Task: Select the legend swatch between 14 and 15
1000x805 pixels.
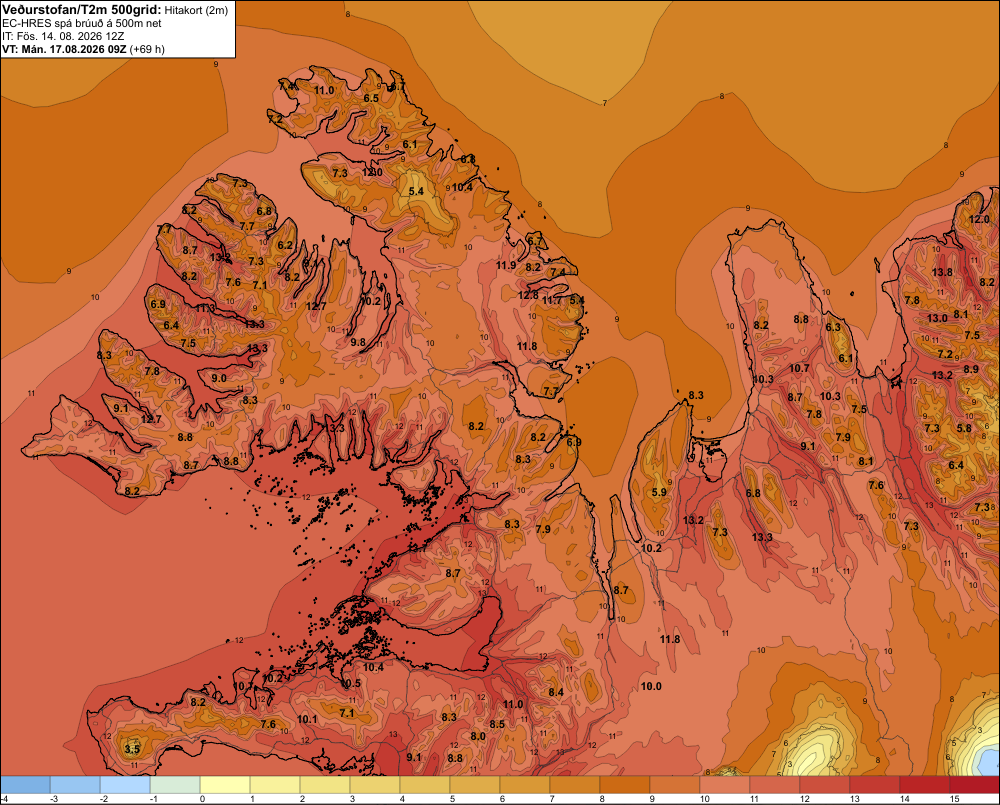Action: (x=925, y=785)
